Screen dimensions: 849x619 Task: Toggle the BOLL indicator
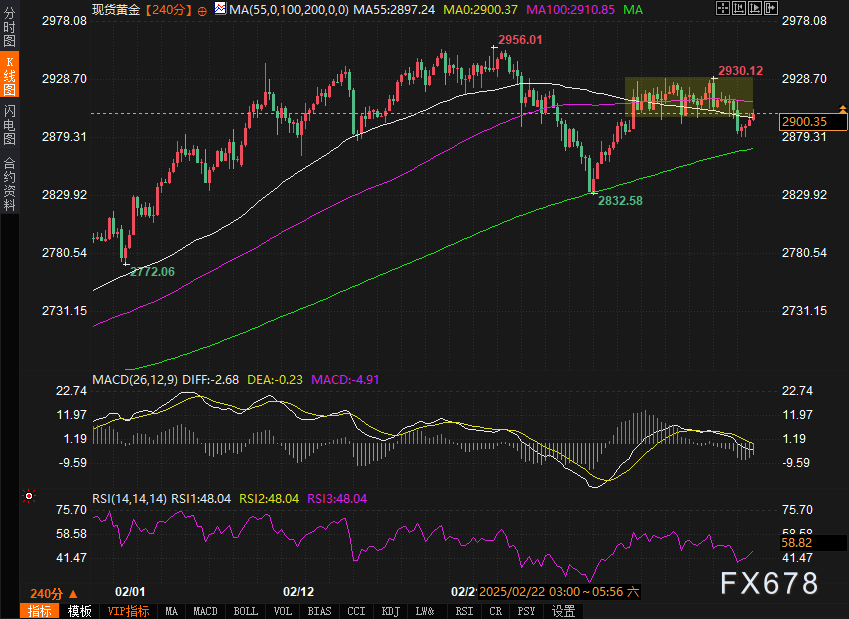[x=245, y=611]
